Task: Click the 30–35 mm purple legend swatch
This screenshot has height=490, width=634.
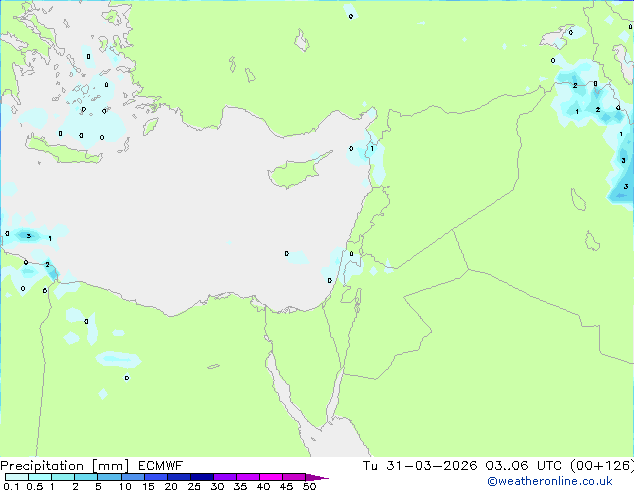Action: click(225, 477)
